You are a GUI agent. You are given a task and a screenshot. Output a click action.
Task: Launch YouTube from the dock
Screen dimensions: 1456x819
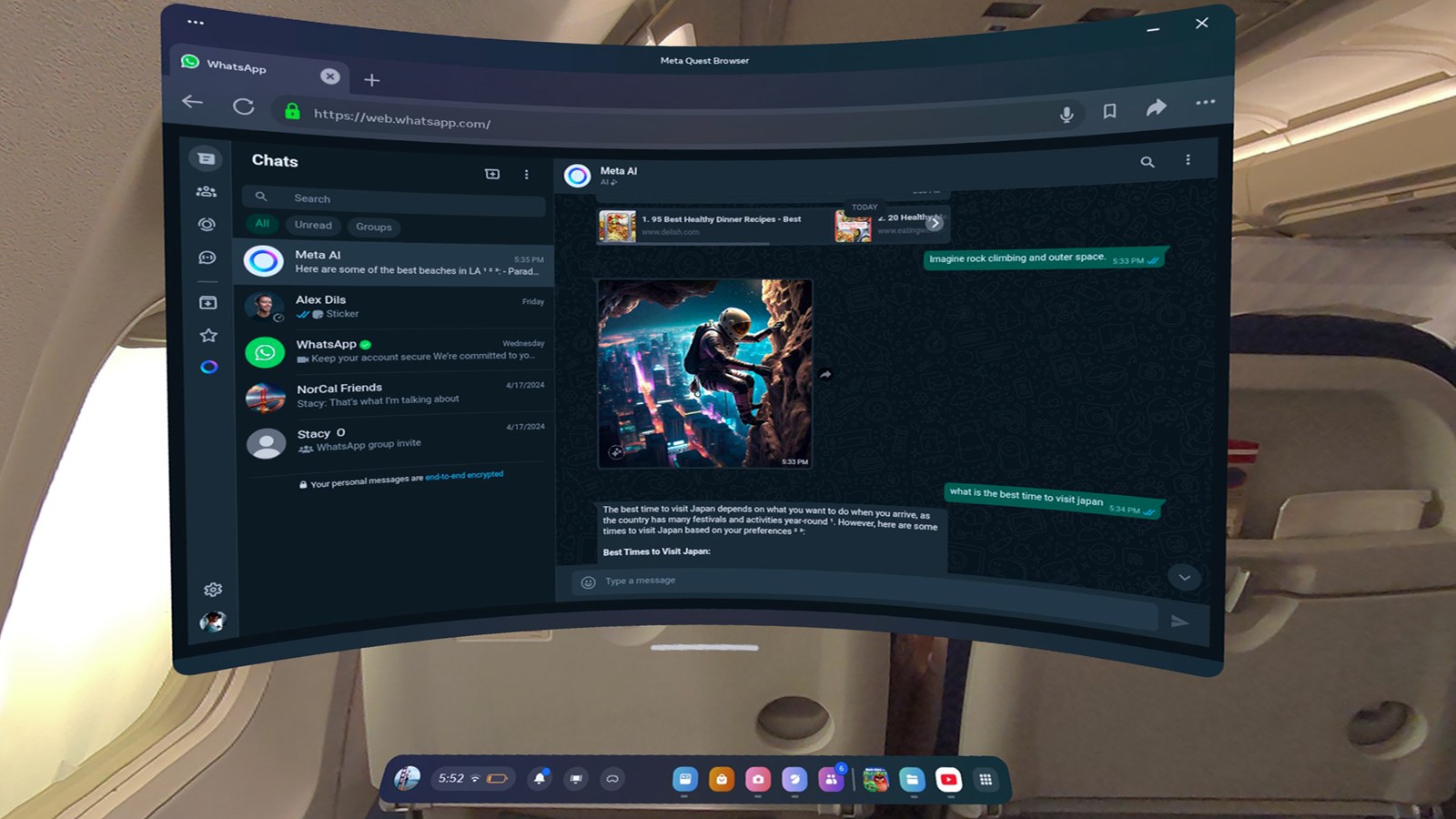pyautogui.click(x=948, y=780)
